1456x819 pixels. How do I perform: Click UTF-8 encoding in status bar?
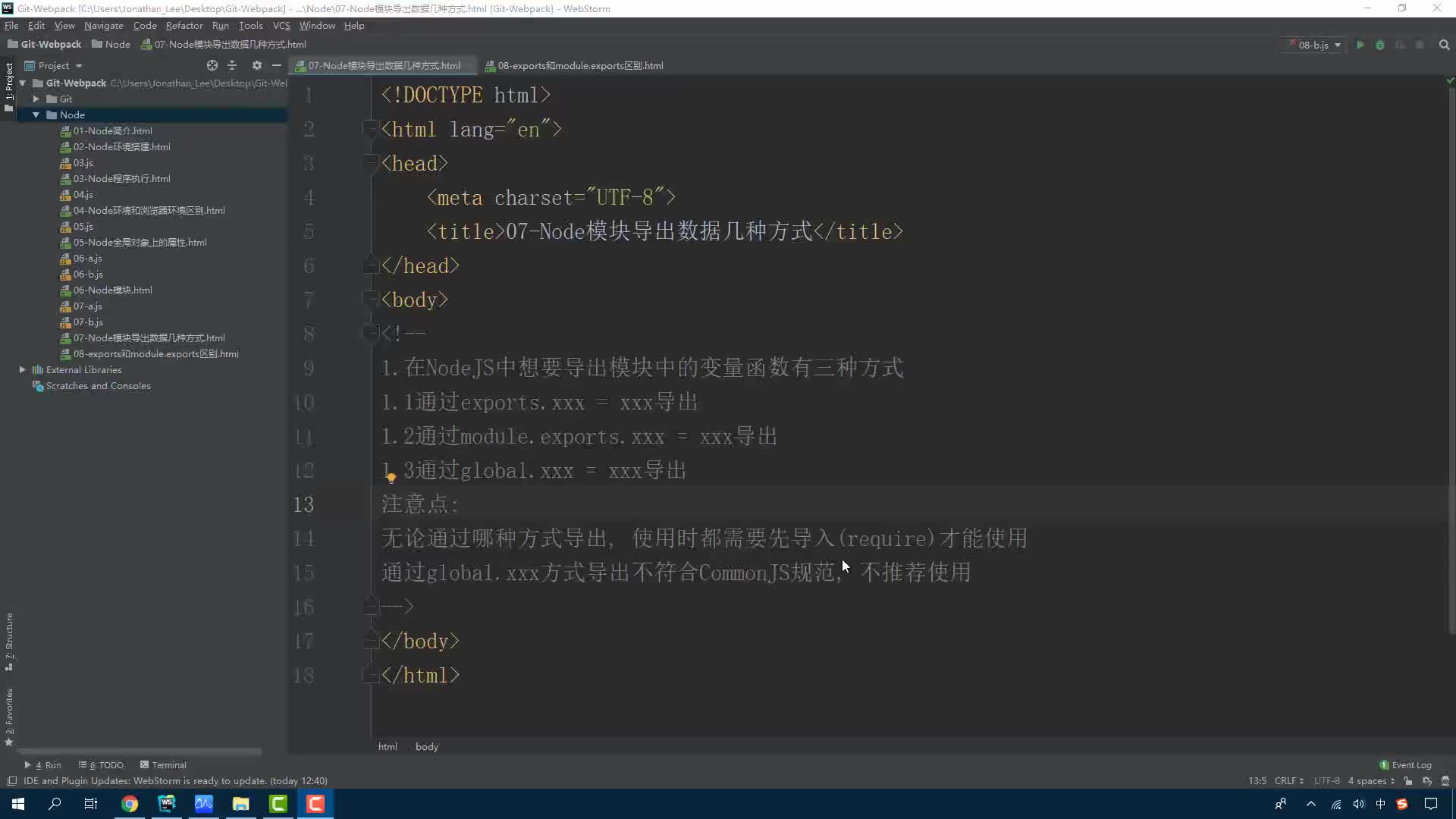coord(1327,780)
